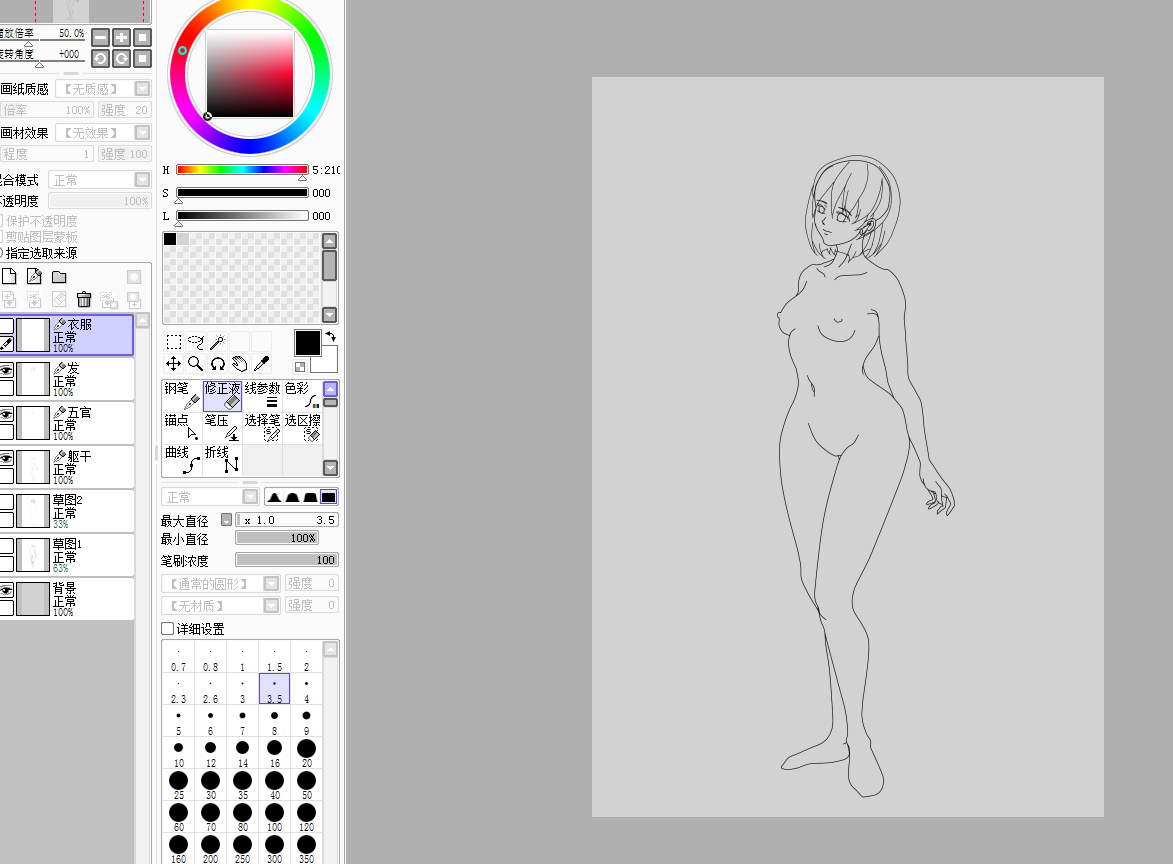Select the eyedropper color picker tool
The height and width of the screenshot is (864, 1173).
tap(261, 364)
